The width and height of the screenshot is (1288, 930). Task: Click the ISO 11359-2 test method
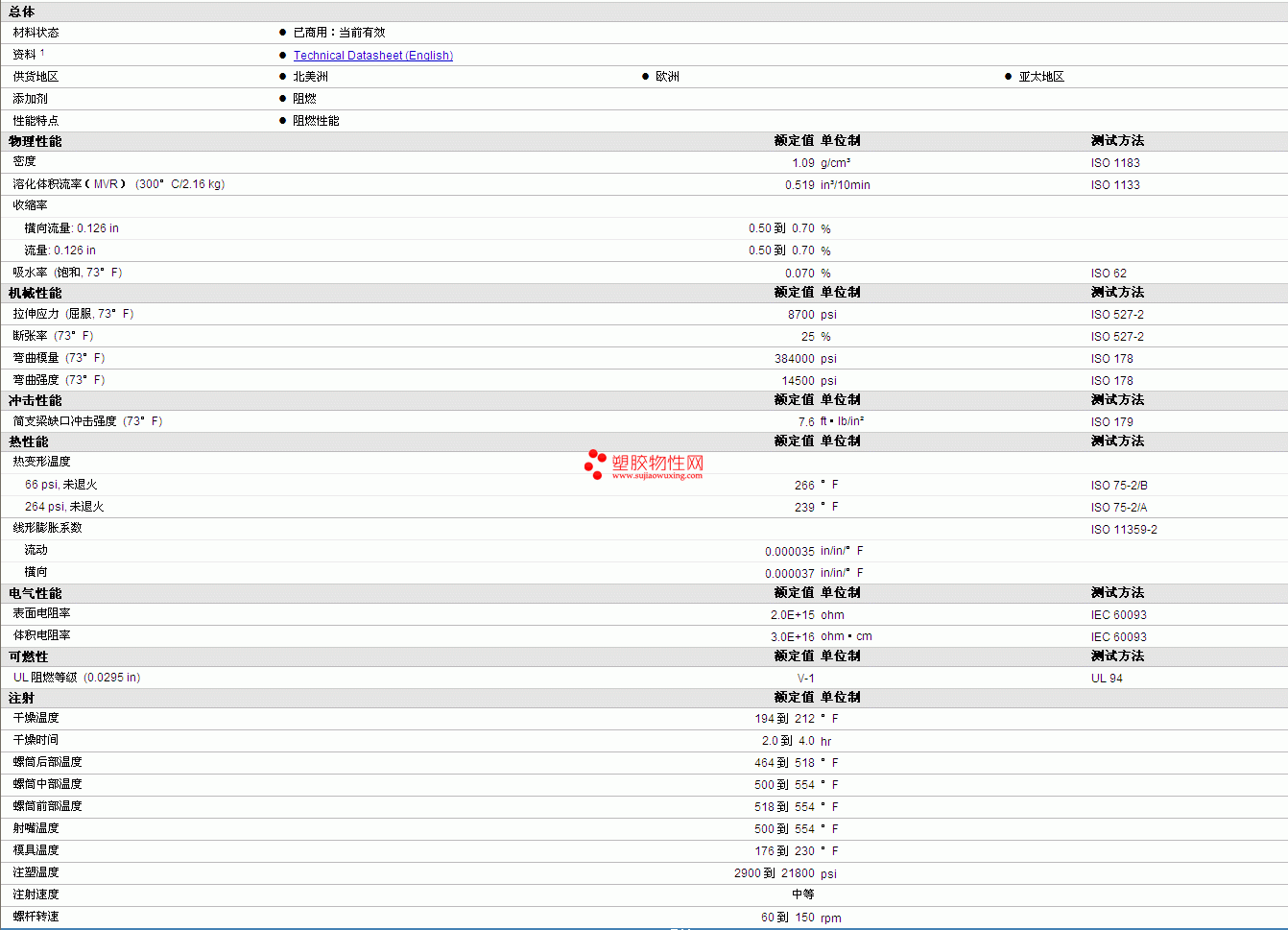pyautogui.click(x=1124, y=530)
